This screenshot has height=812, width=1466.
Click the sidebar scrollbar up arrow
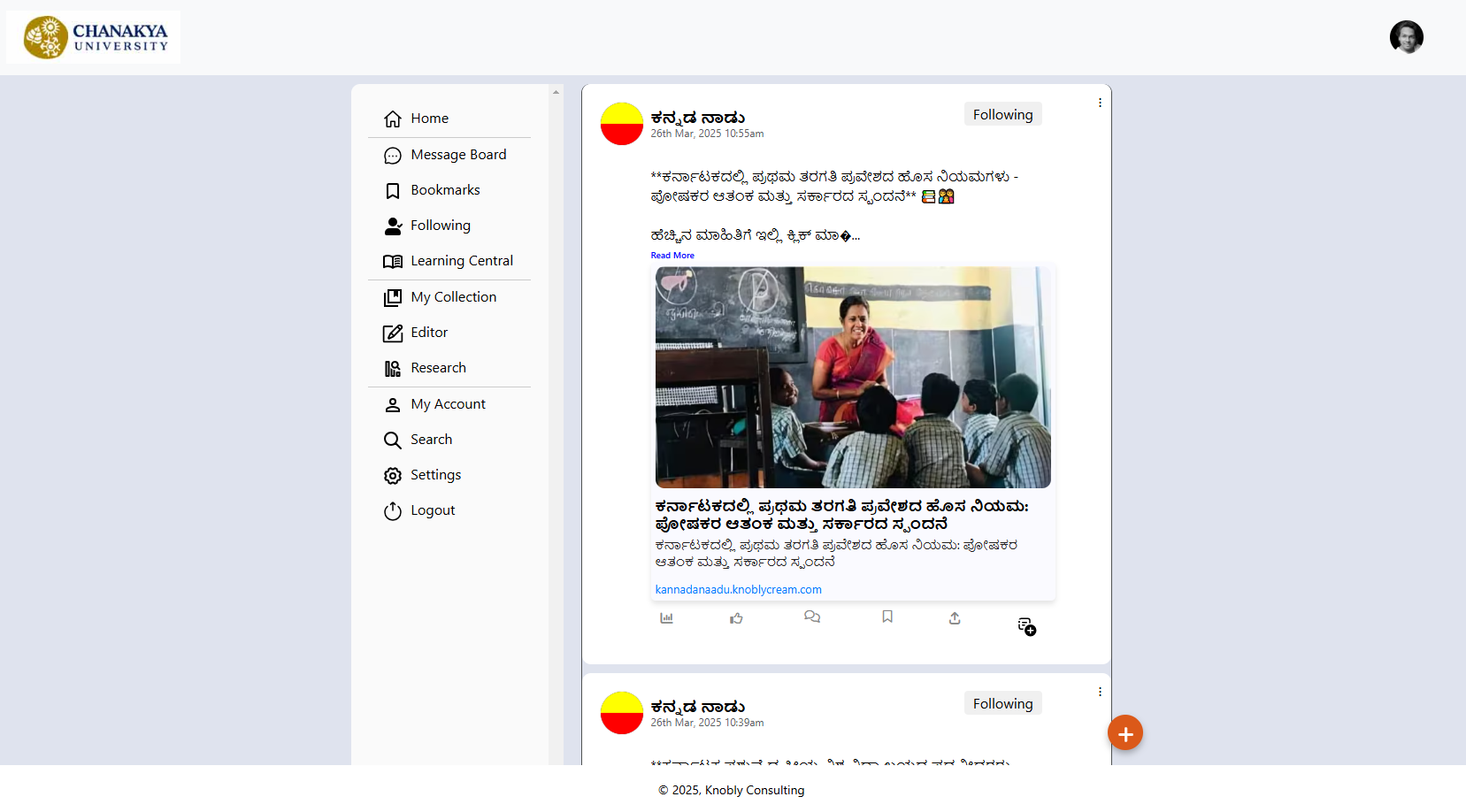[x=556, y=92]
